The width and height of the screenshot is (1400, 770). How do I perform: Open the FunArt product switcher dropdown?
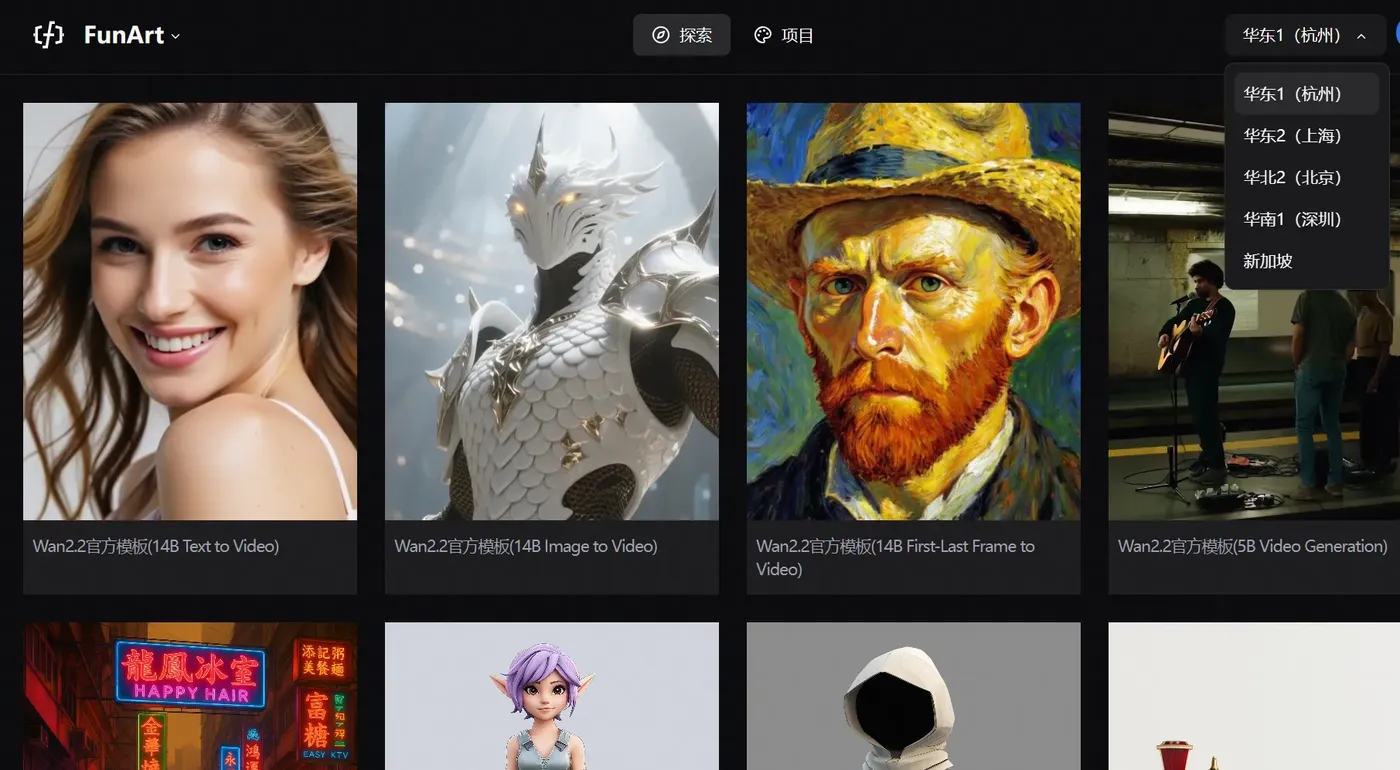[x=132, y=36]
